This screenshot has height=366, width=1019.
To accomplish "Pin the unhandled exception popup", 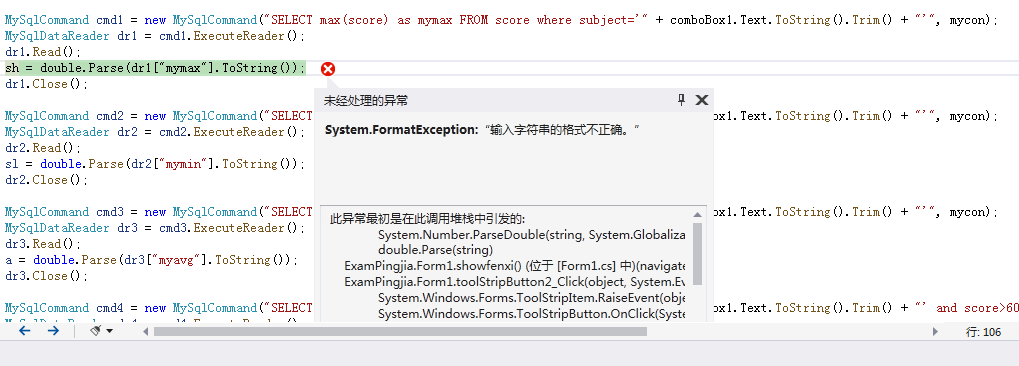I will pyautogui.click(x=681, y=99).
